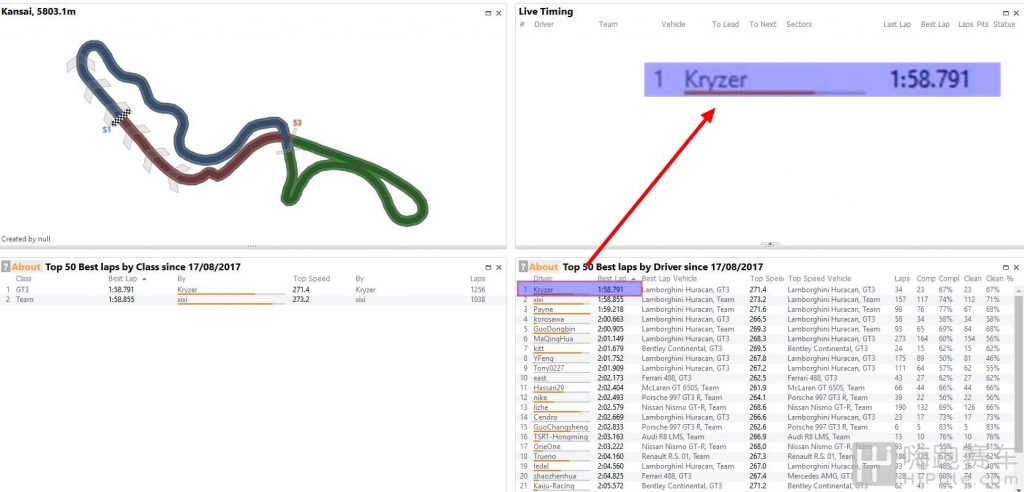The width and height of the screenshot is (1024, 492).
Task: Open driver link Kaiju-Racing
Action: tap(554, 485)
